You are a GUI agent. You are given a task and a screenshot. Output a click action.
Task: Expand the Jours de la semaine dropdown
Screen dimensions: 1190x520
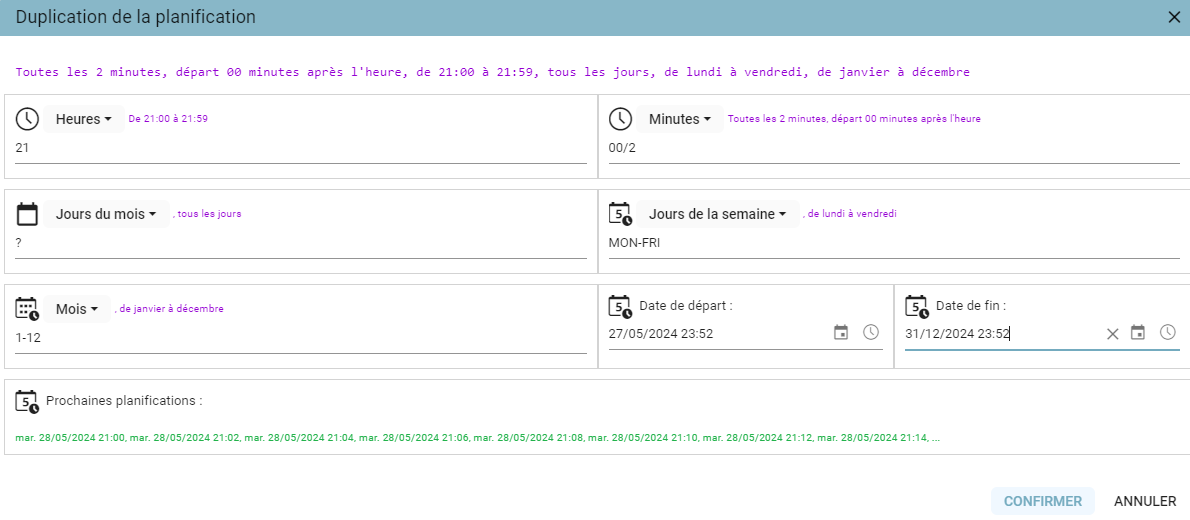tap(718, 214)
